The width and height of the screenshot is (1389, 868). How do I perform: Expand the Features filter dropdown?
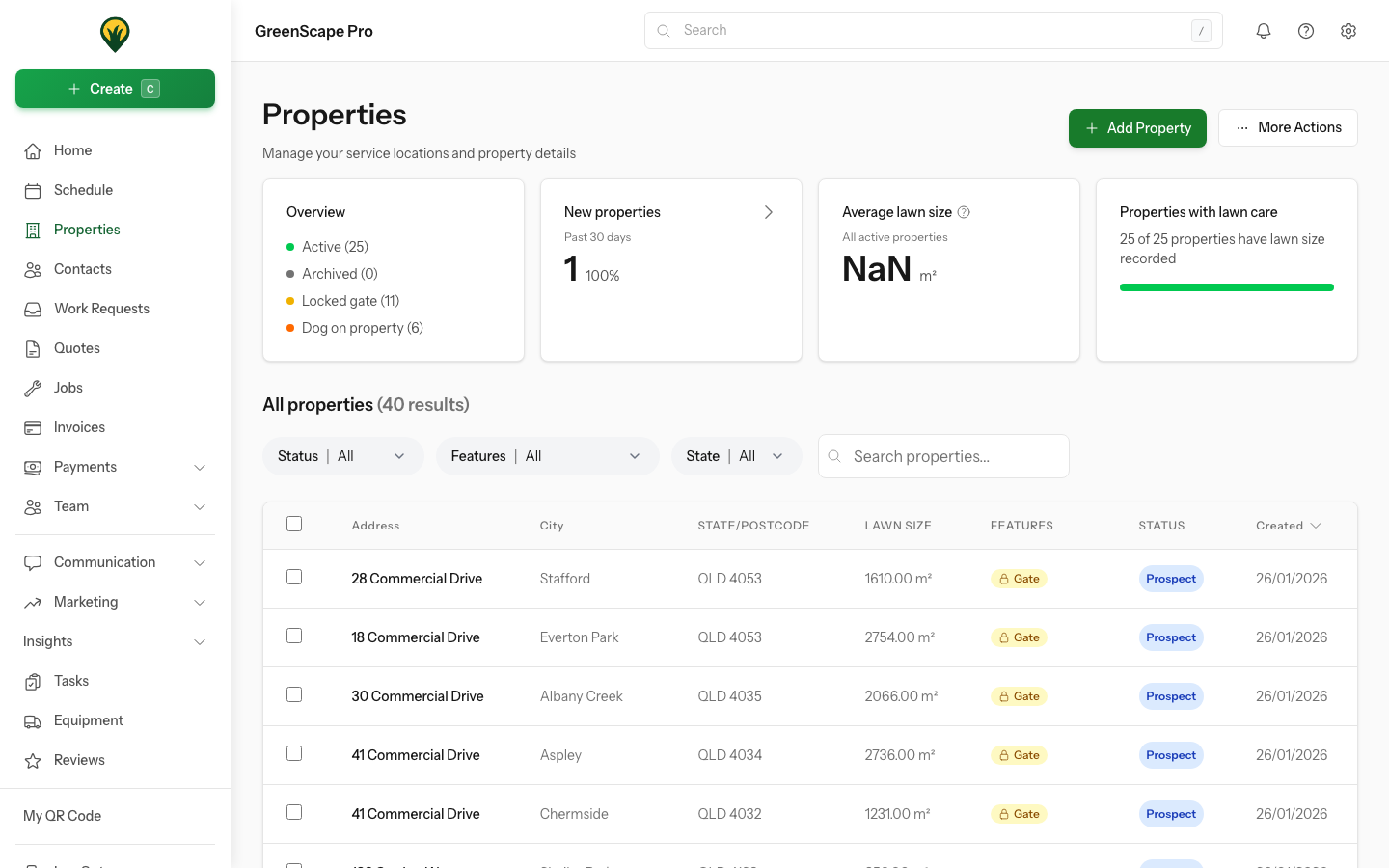547,455
